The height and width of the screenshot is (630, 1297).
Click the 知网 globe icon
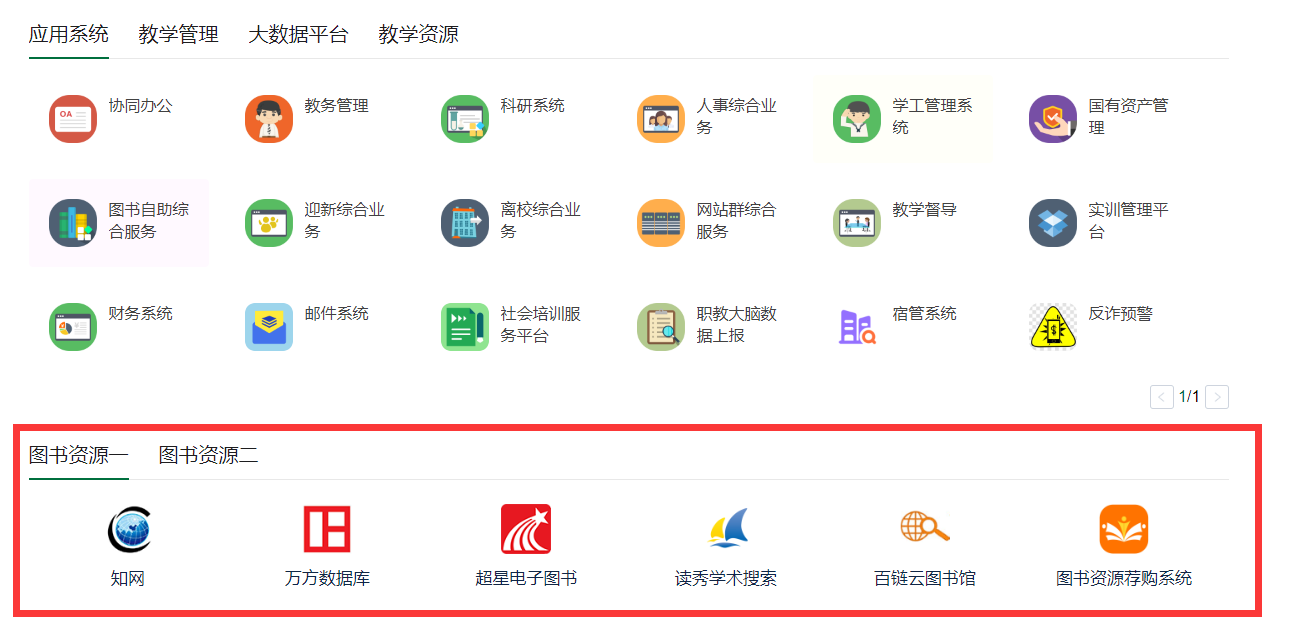click(128, 529)
